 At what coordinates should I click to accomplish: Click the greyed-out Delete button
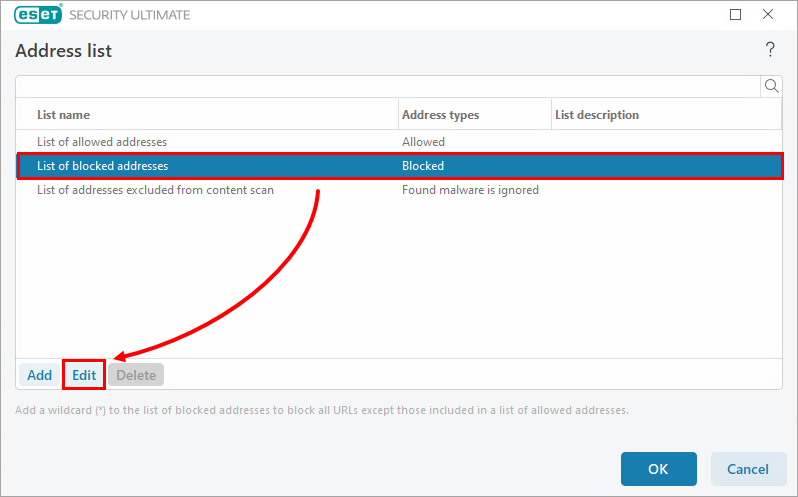point(136,375)
